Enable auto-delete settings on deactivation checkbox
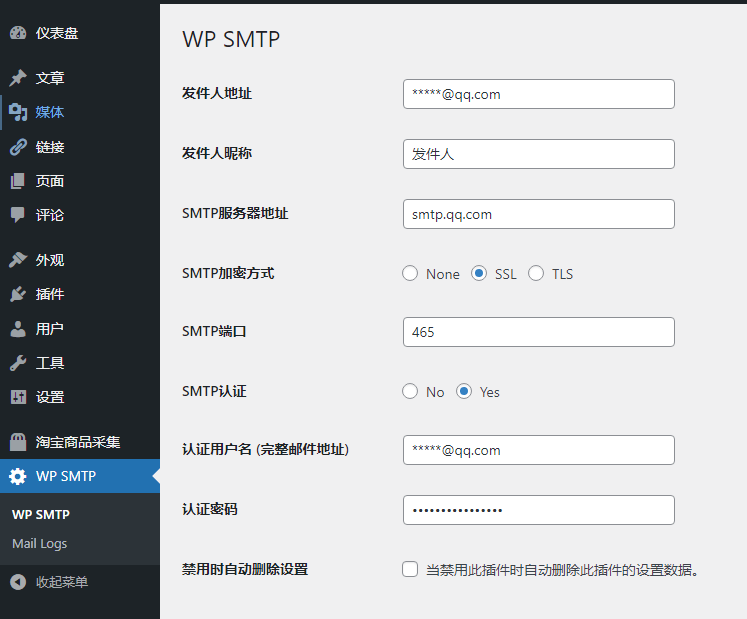The image size is (747, 619). click(410, 570)
